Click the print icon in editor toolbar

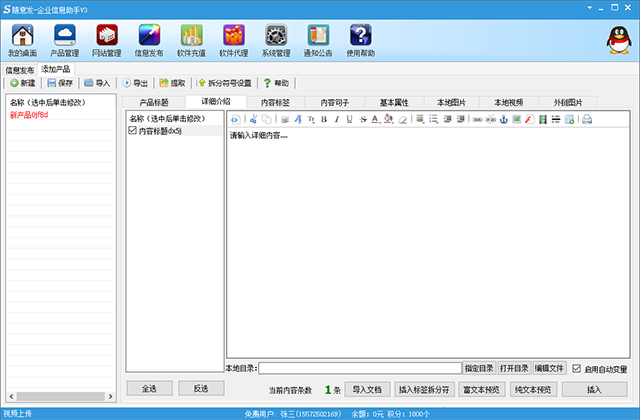[587, 119]
